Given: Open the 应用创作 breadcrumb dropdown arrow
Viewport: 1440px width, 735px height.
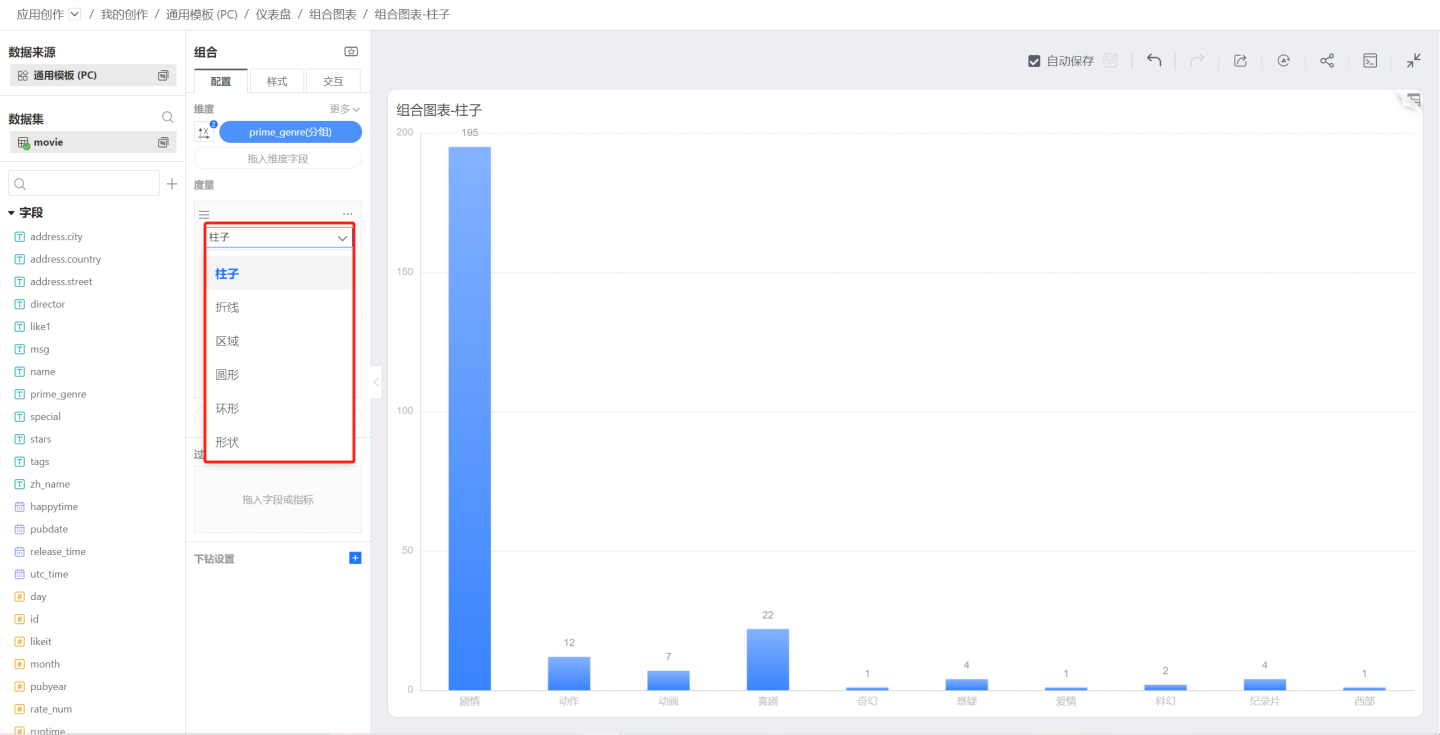Looking at the screenshot, I should tap(75, 14).
